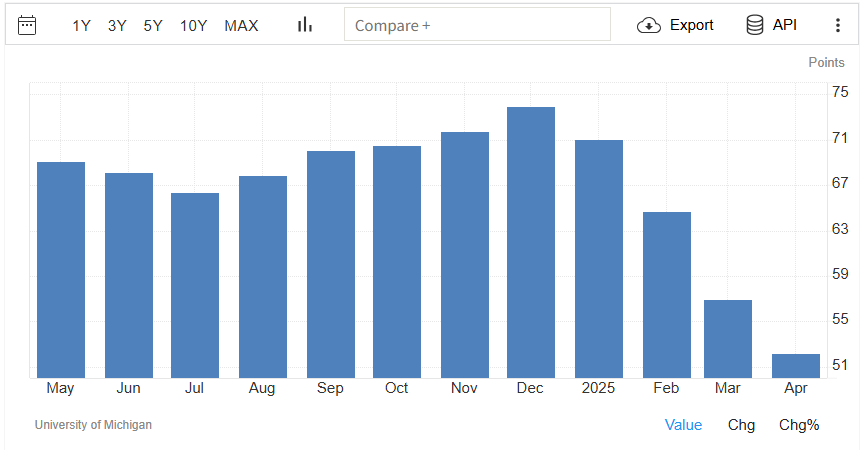867x450 pixels.
Task: Click the July bar in chart
Action: click(195, 286)
